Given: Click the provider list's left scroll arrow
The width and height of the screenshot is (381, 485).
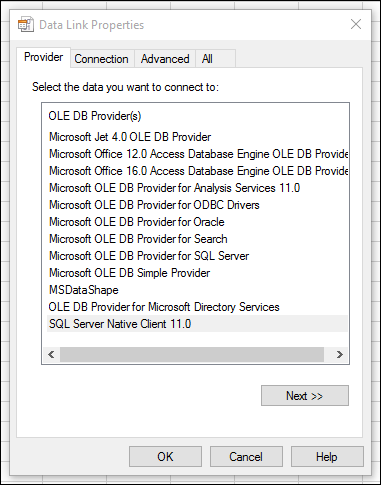Looking at the screenshot, I should tap(51, 354).
